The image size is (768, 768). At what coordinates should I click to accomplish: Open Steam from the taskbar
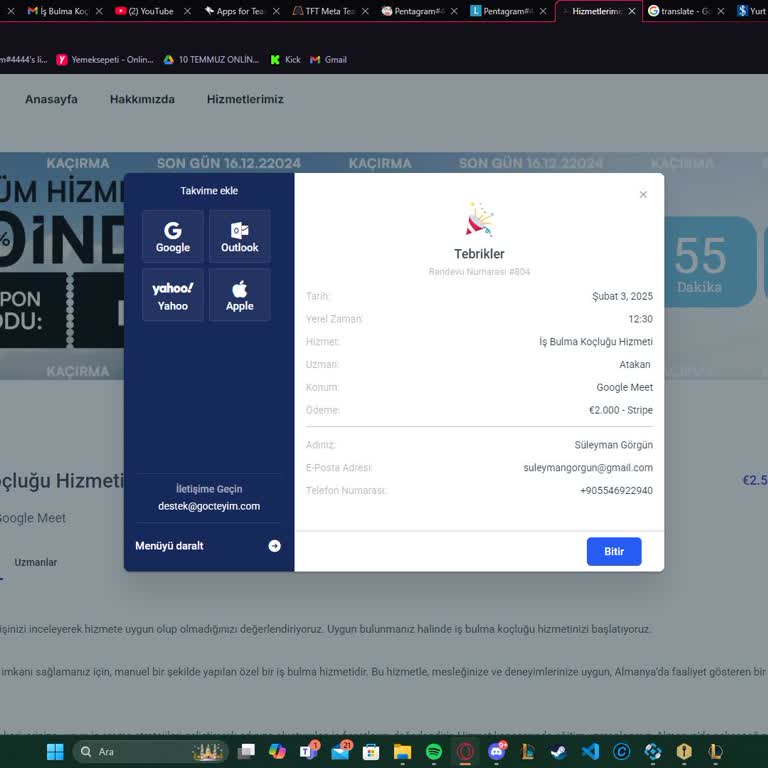[x=558, y=751]
